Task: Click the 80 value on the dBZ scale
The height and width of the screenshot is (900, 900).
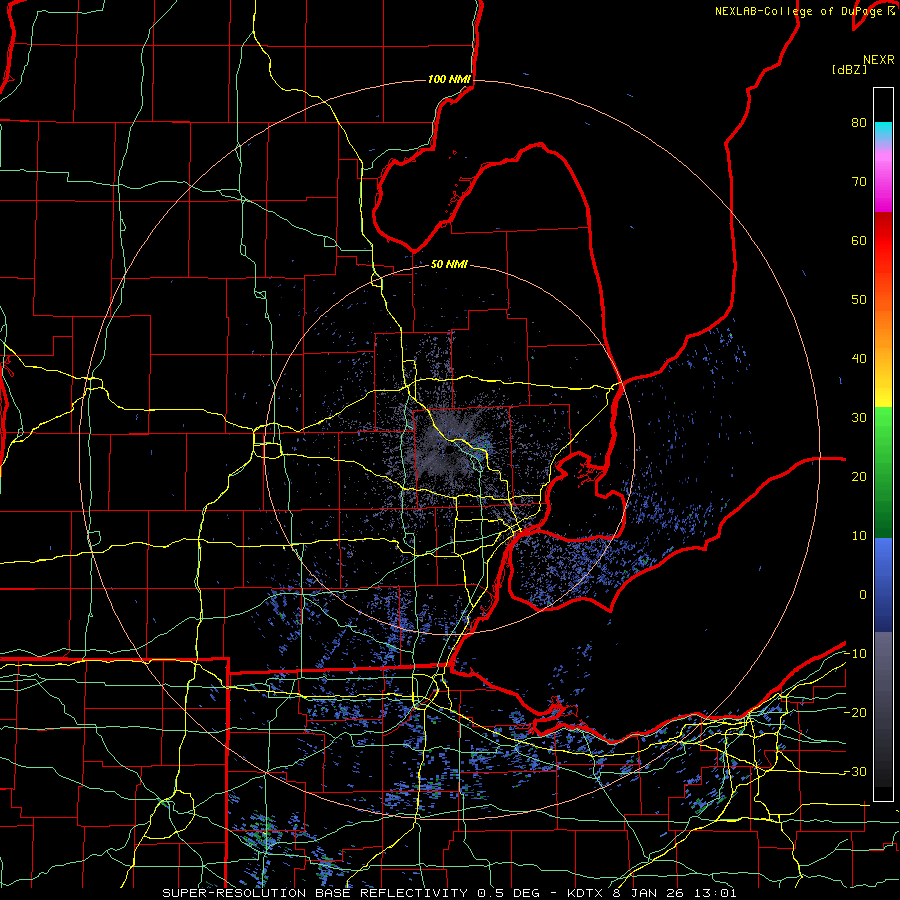Action: click(x=859, y=122)
